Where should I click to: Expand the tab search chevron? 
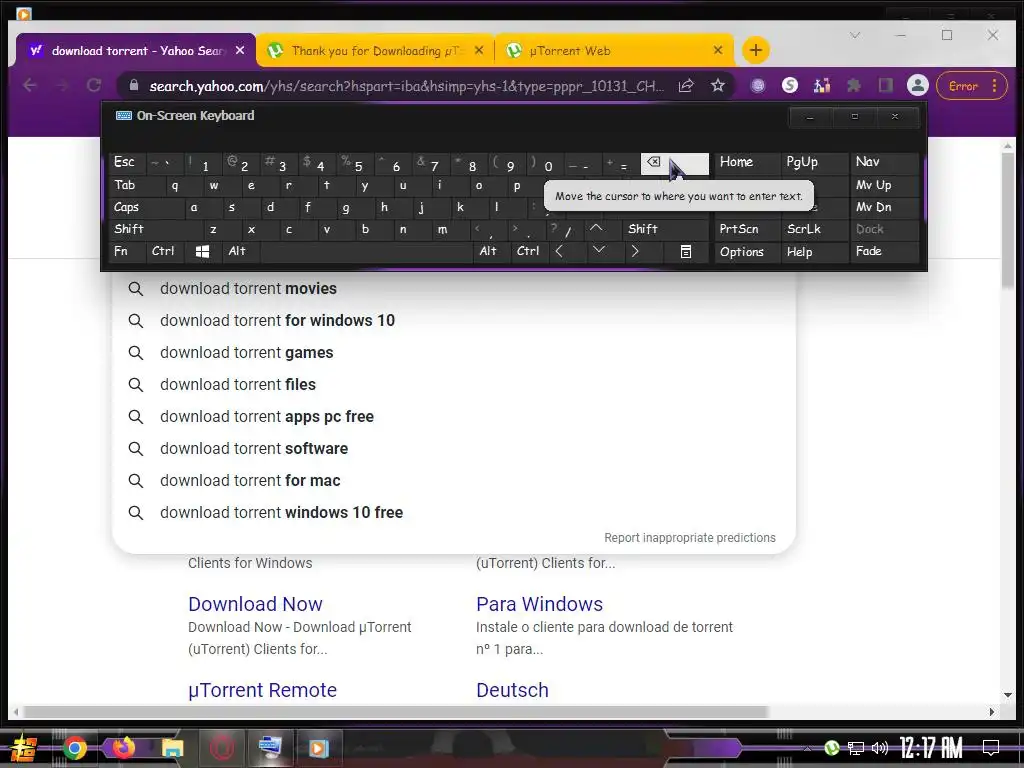[855, 35]
